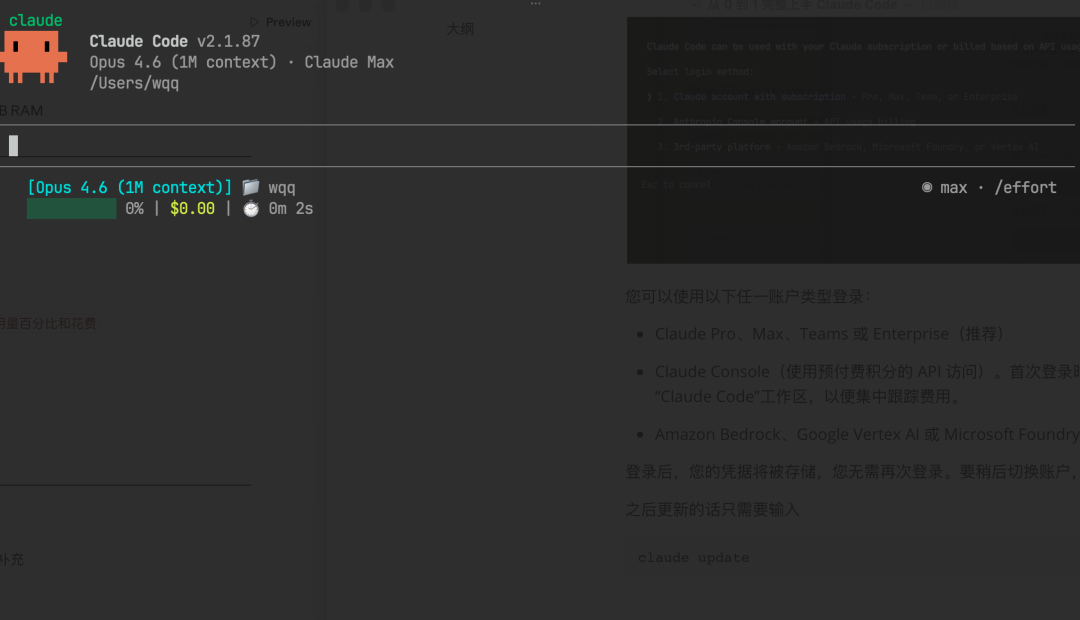The width and height of the screenshot is (1080, 620).
Task: Click the max effort dot indicator
Action: click(927, 187)
